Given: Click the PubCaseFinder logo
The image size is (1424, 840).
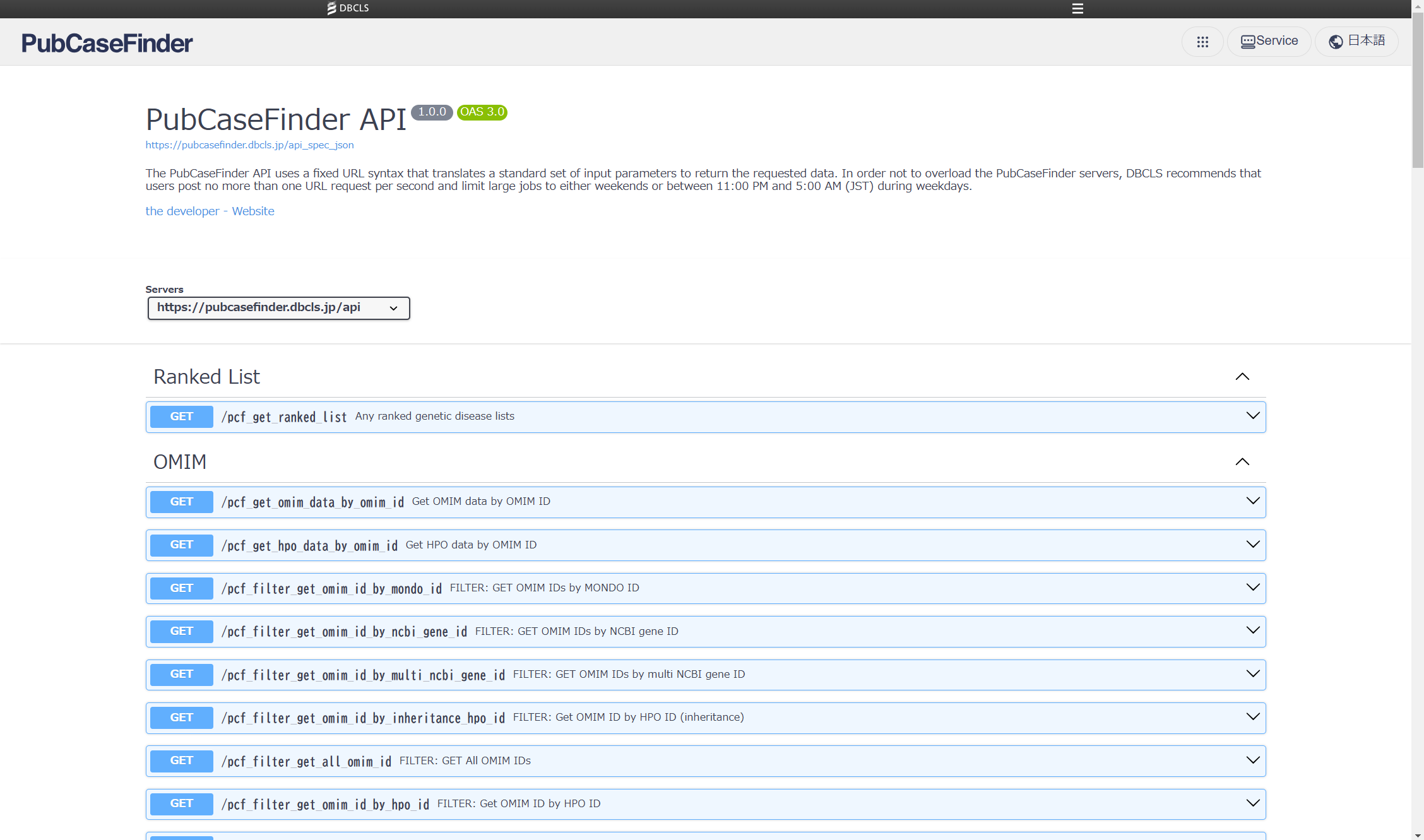Looking at the screenshot, I should coord(107,43).
